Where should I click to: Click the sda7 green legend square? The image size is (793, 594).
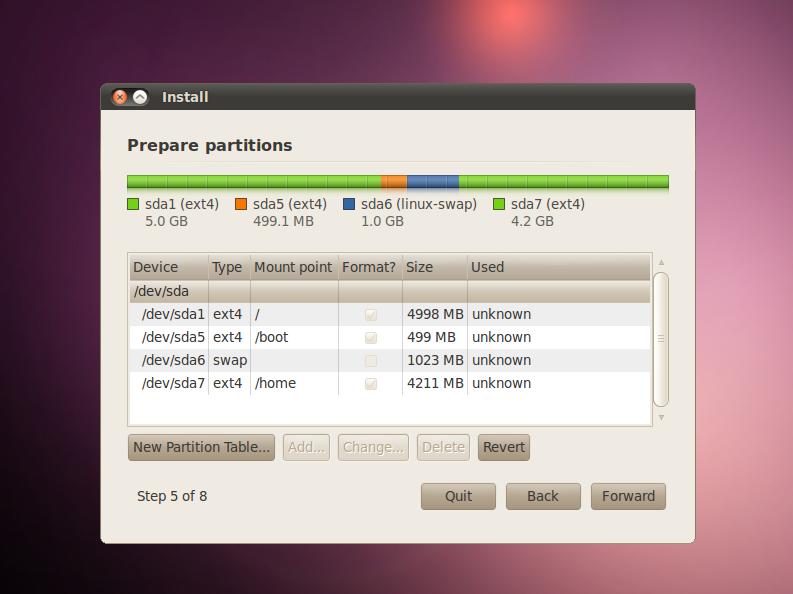(499, 204)
